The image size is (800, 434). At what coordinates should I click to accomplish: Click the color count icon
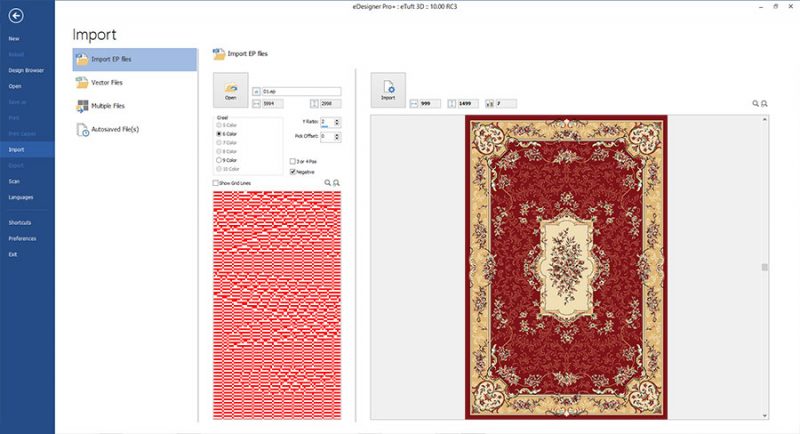point(490,104)
